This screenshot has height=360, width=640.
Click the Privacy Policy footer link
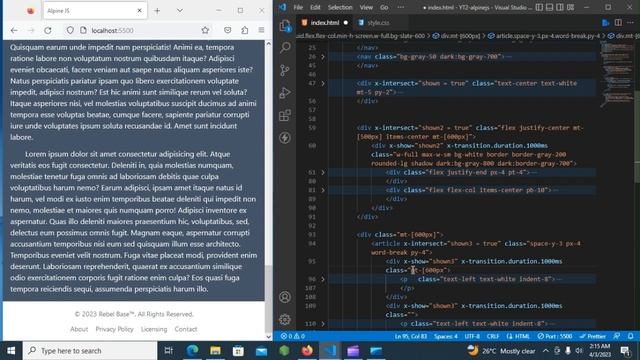[x=114, y=329]
